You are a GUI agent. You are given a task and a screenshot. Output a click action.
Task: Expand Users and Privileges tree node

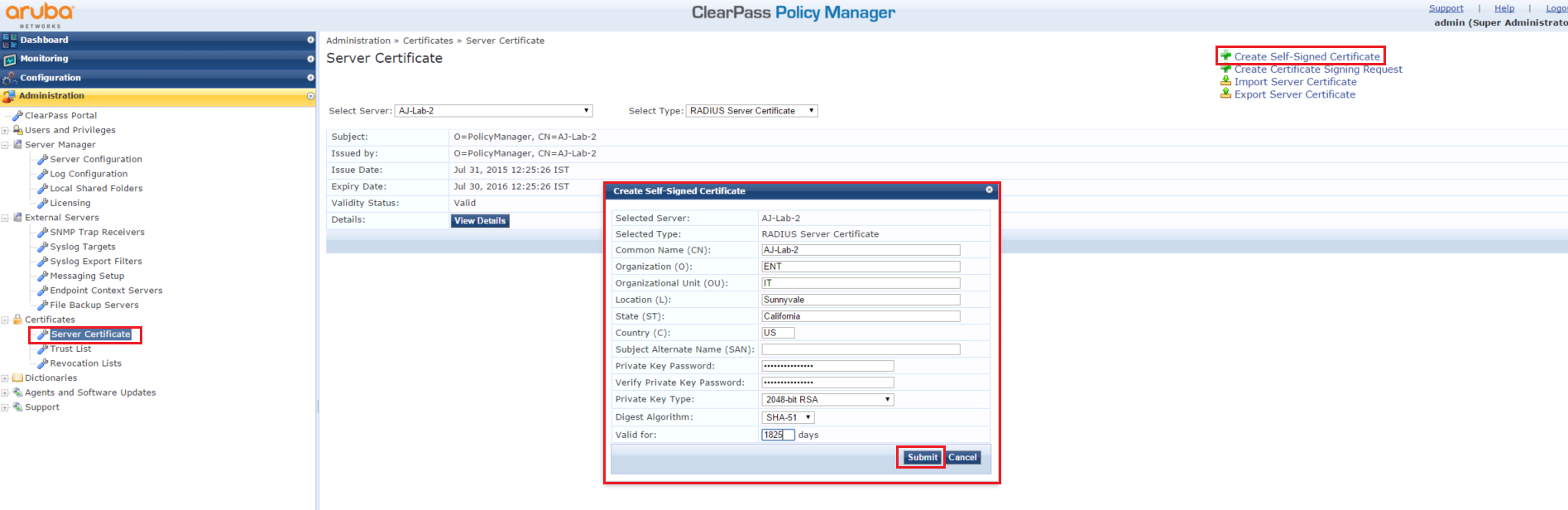pos(5,131)
